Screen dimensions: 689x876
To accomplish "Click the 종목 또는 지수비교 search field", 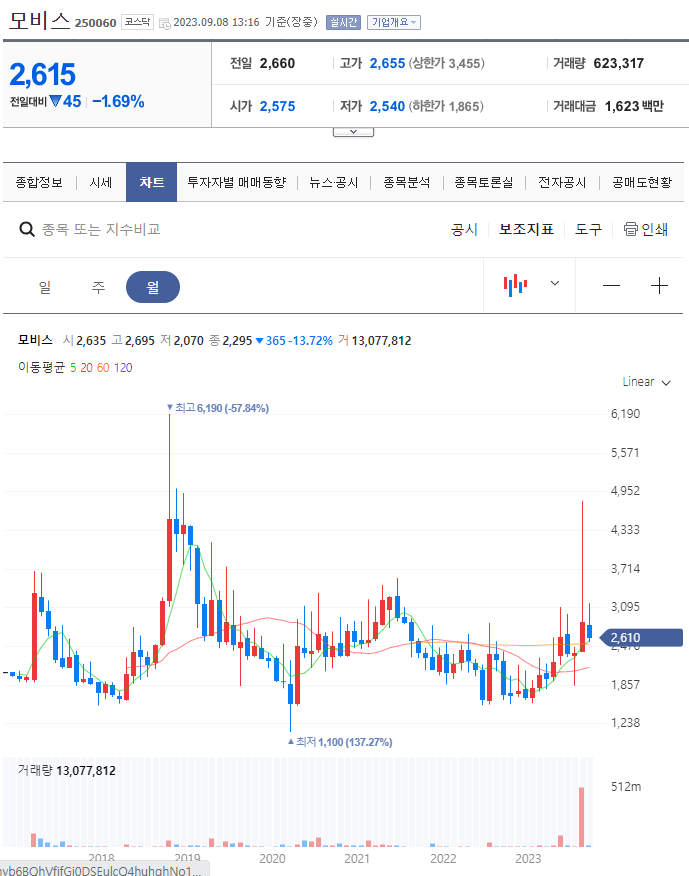I will 101,229.
